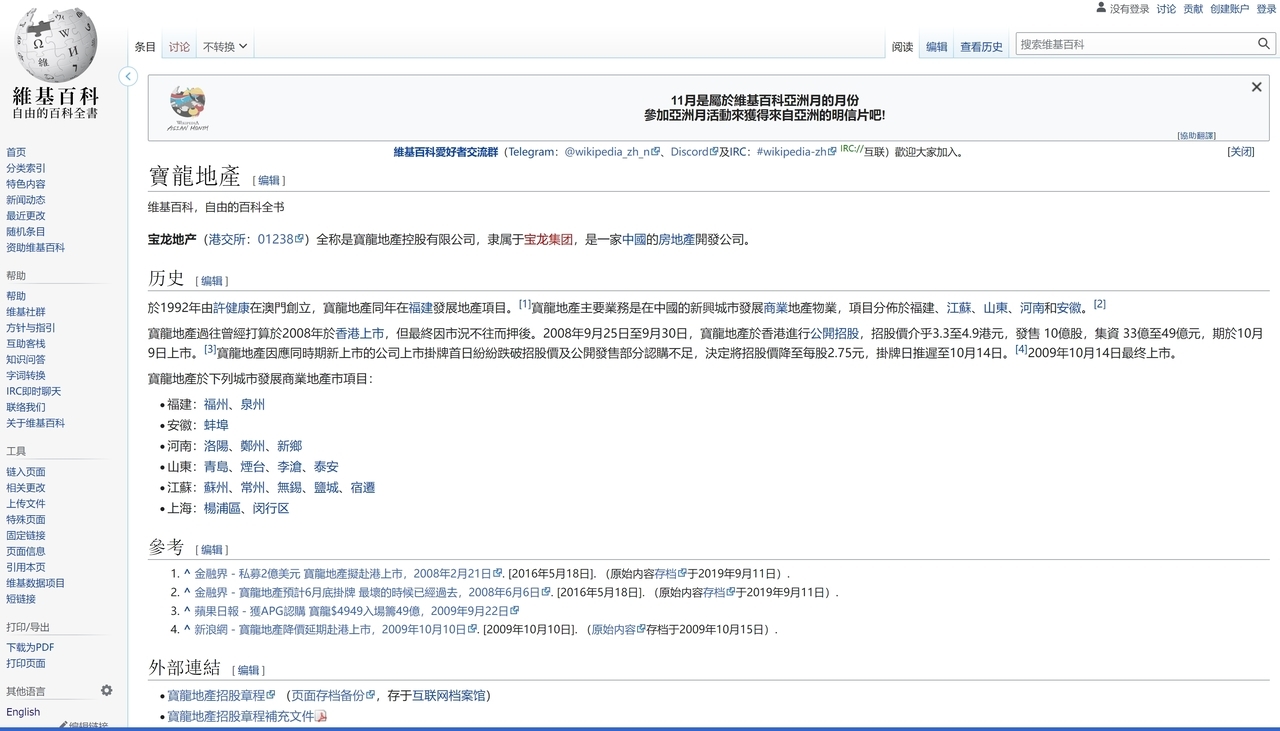Open 相关更改 in the tools section
1280x731 pixels.
click(26, 487)
